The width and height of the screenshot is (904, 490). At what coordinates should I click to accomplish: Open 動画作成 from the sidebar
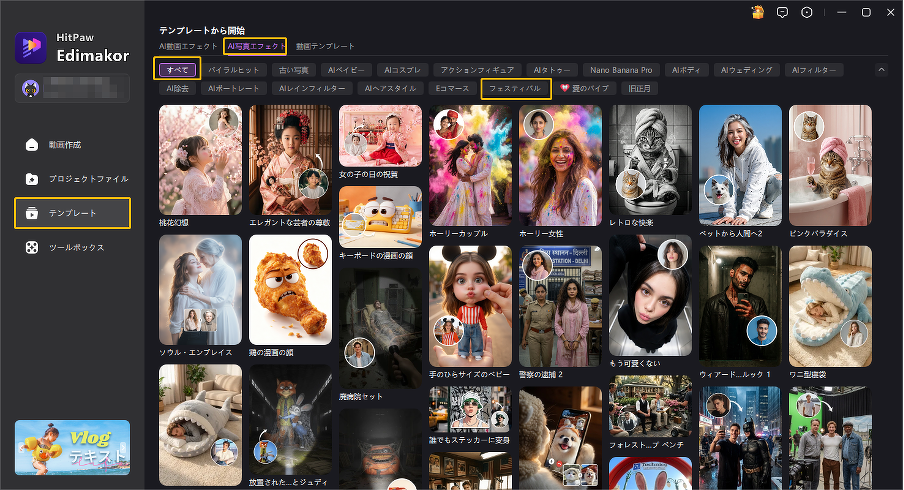(72, 145)
